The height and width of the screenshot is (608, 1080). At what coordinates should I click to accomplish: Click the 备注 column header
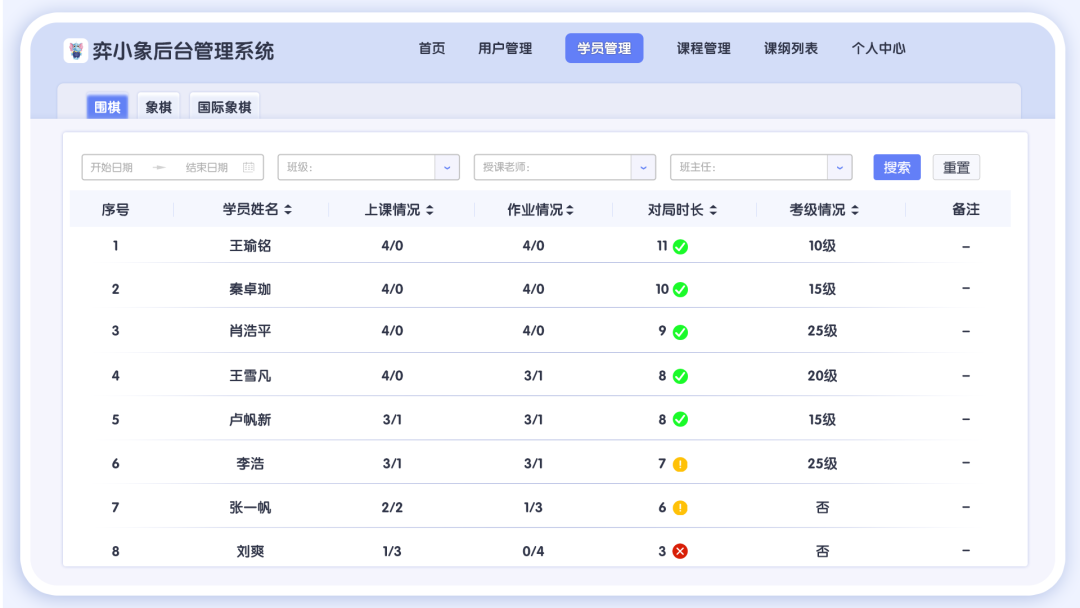click(966, 209)
